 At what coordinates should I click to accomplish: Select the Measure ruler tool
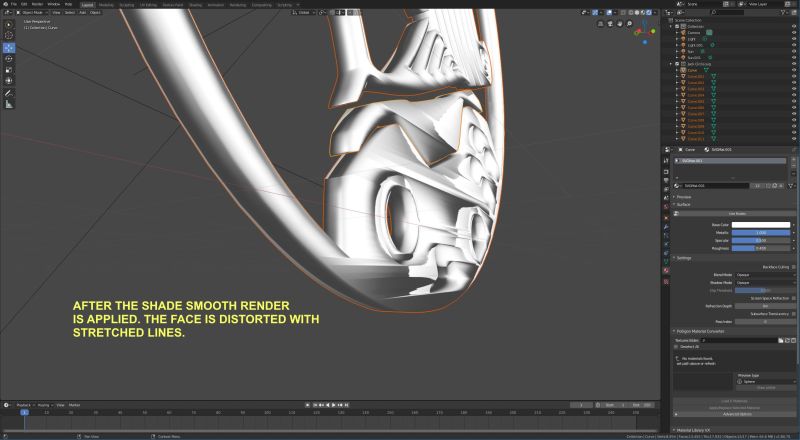coord(9,104)
